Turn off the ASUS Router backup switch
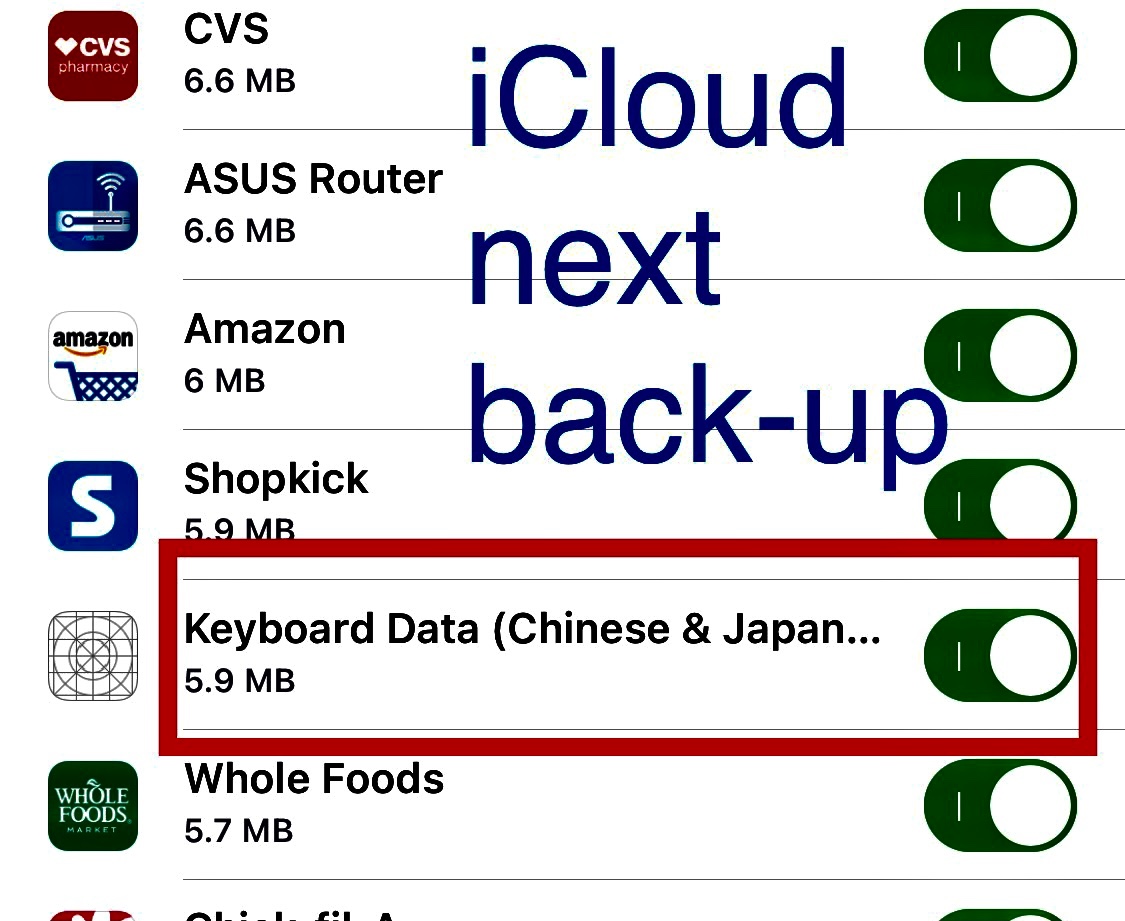The width and height of the screenshot is (1125, 921). coord(999,206)
